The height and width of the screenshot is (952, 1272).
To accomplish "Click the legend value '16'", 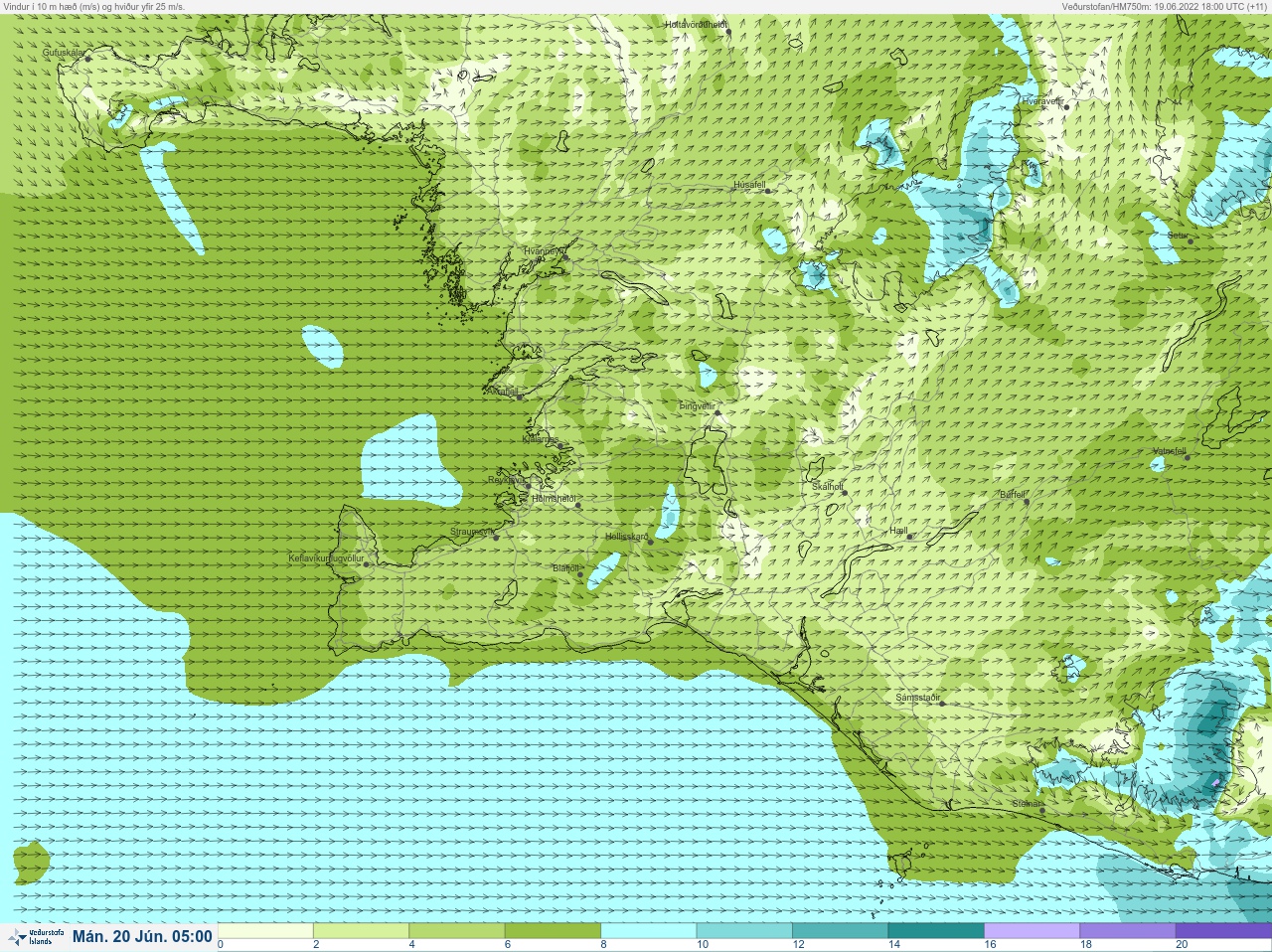I will coord(989,945).
